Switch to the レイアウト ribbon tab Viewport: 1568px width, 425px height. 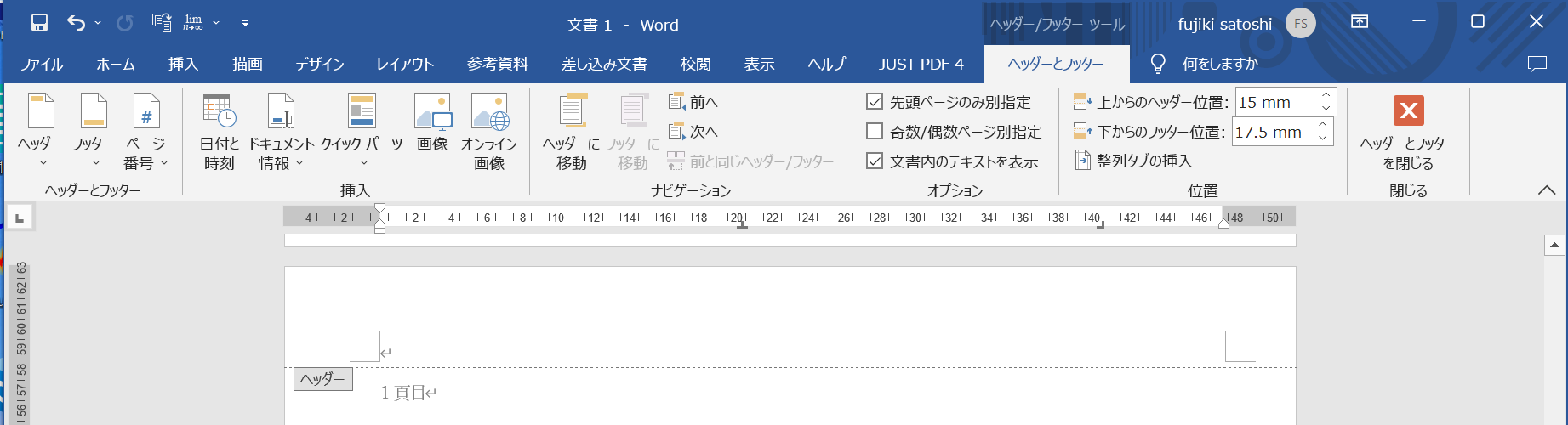(405, 64)
